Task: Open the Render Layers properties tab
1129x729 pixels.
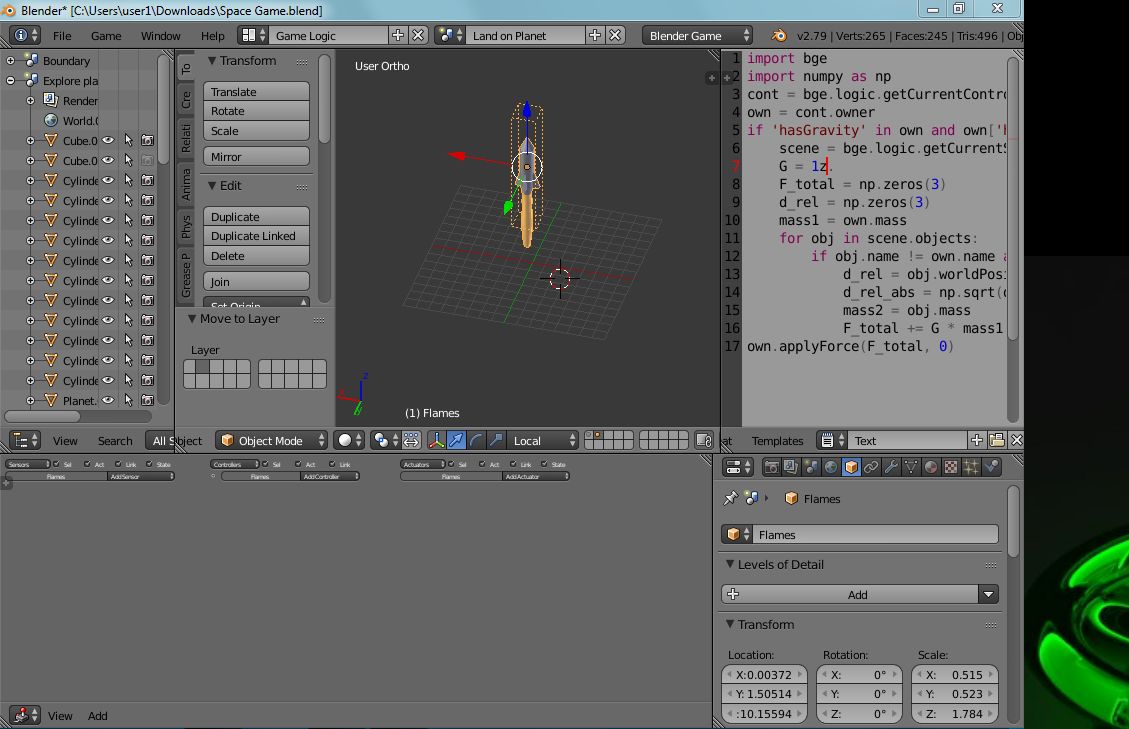Action: pos(791,467)
